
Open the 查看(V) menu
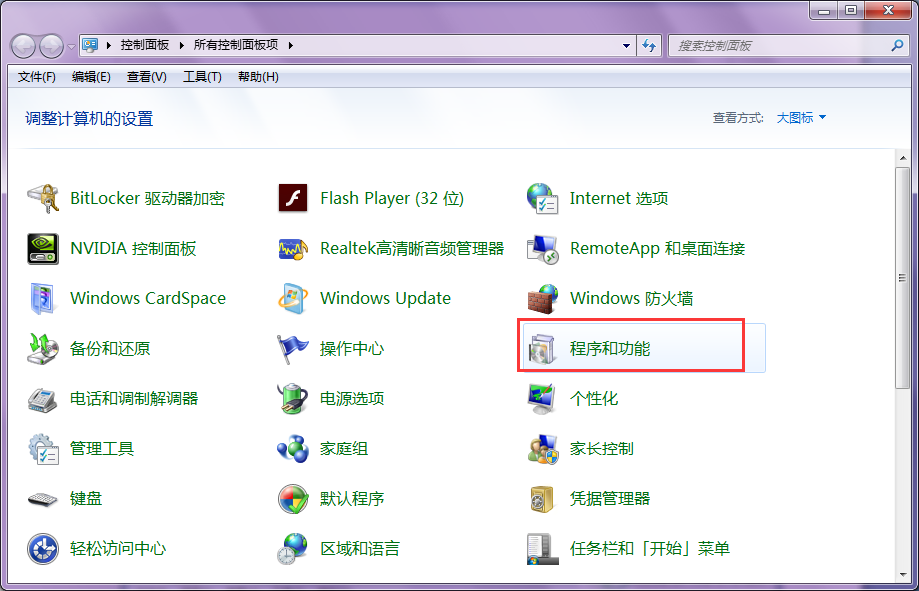[147, 77]
